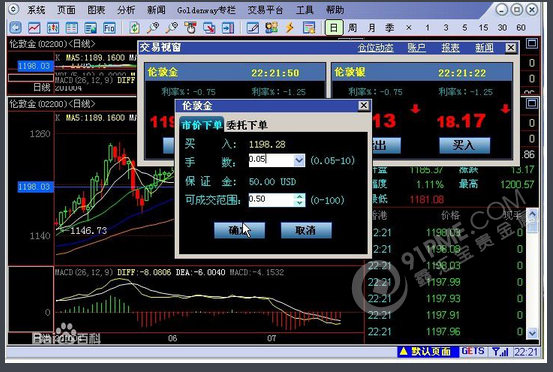Switch to the 委托下单 tab
Screen dimensions: 553x372
pos(247,125)
